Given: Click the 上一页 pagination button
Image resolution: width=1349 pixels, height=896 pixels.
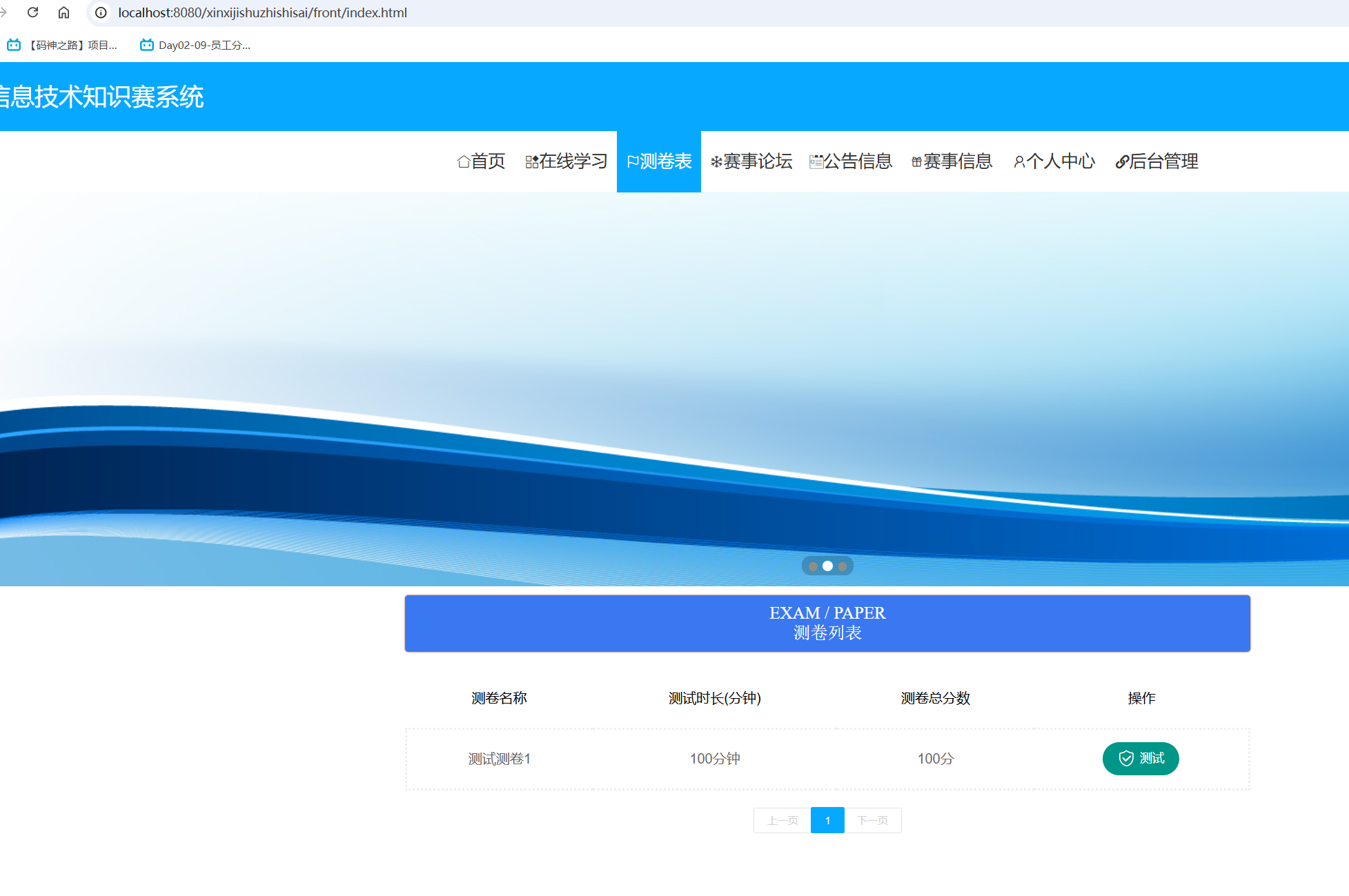Looking at the screenshot, I should coord(782,820).
